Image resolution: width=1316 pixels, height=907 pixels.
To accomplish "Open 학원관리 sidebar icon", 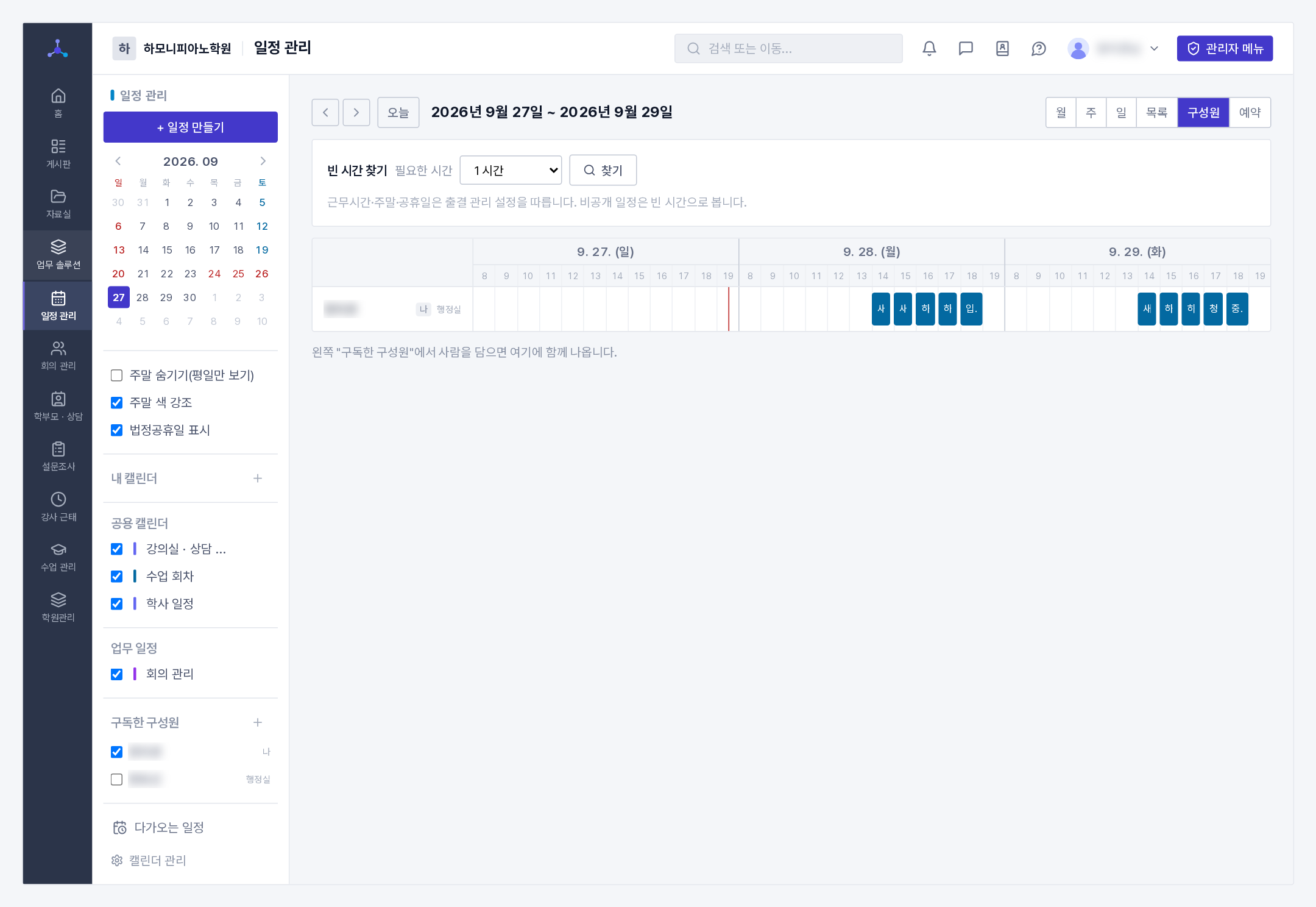I will [x=58, y=607].
